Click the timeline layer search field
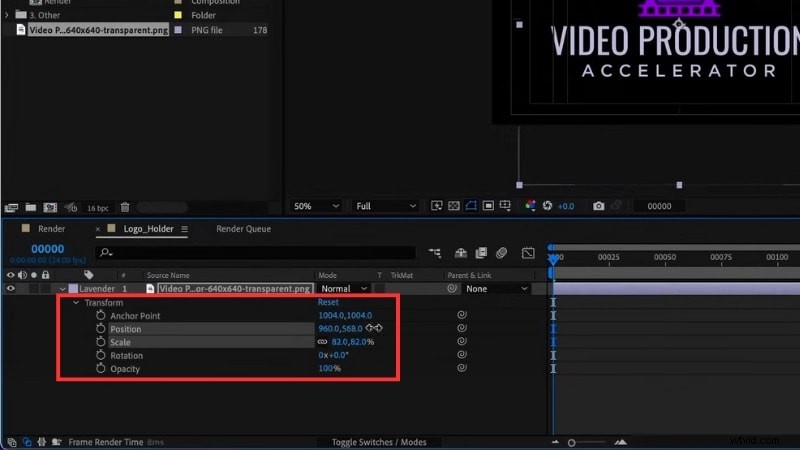Viewport: 800px width, 450px height. [255, 252]
